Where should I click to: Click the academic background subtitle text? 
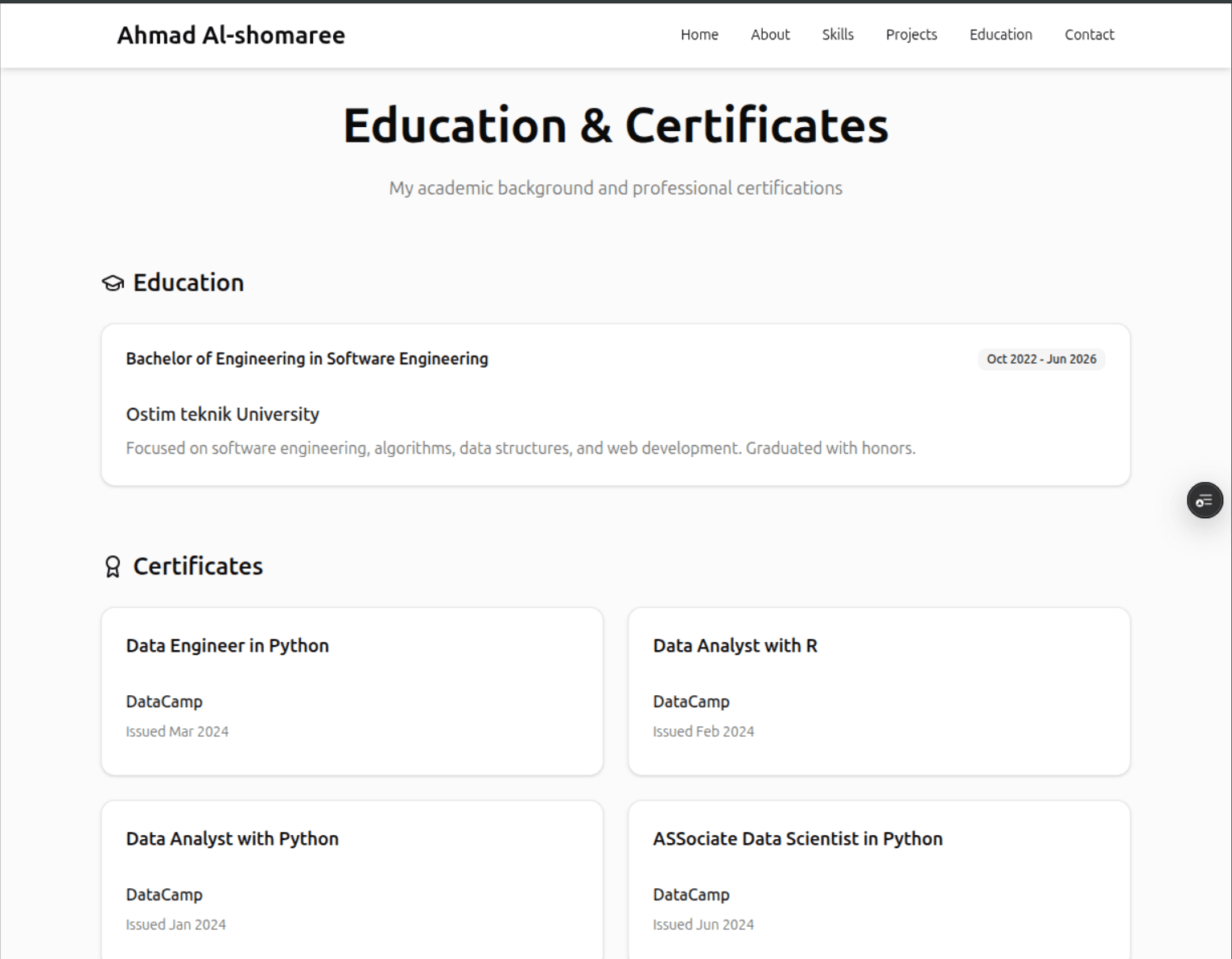coord(616,188)
